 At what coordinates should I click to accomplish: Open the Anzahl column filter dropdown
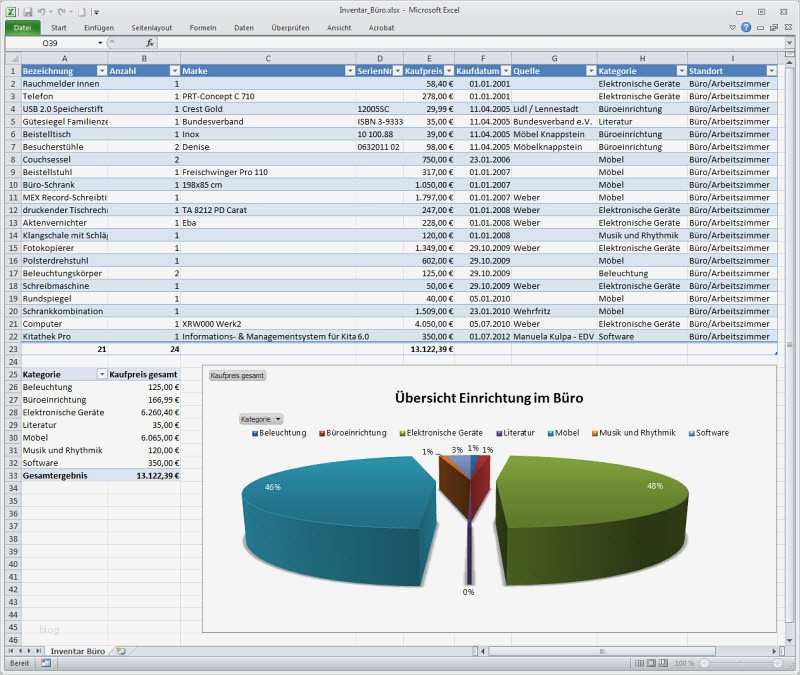(x=174, y=71)
